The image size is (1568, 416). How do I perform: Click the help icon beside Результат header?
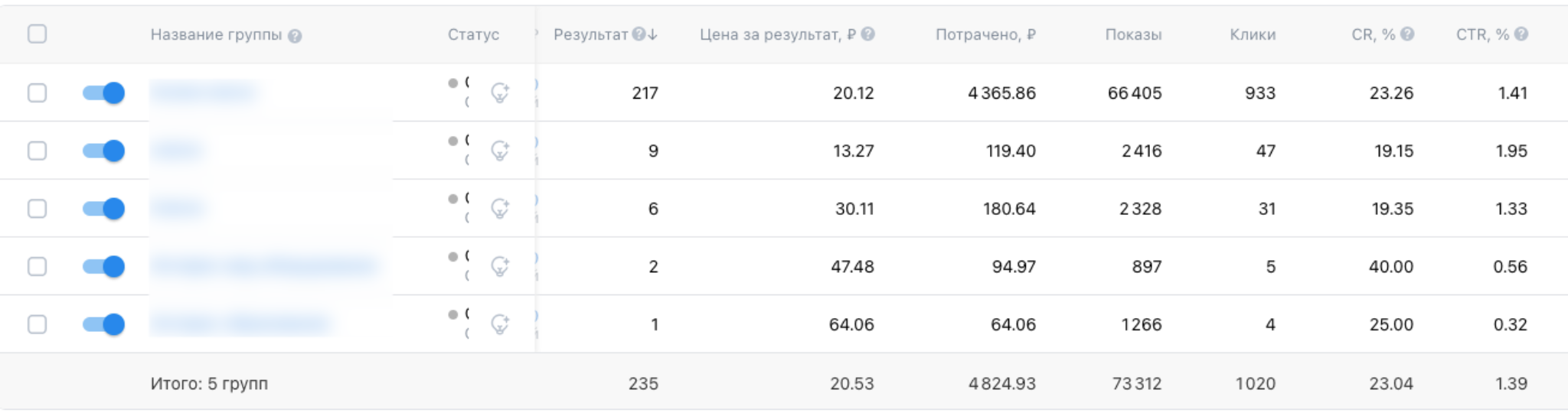point(639,34)
